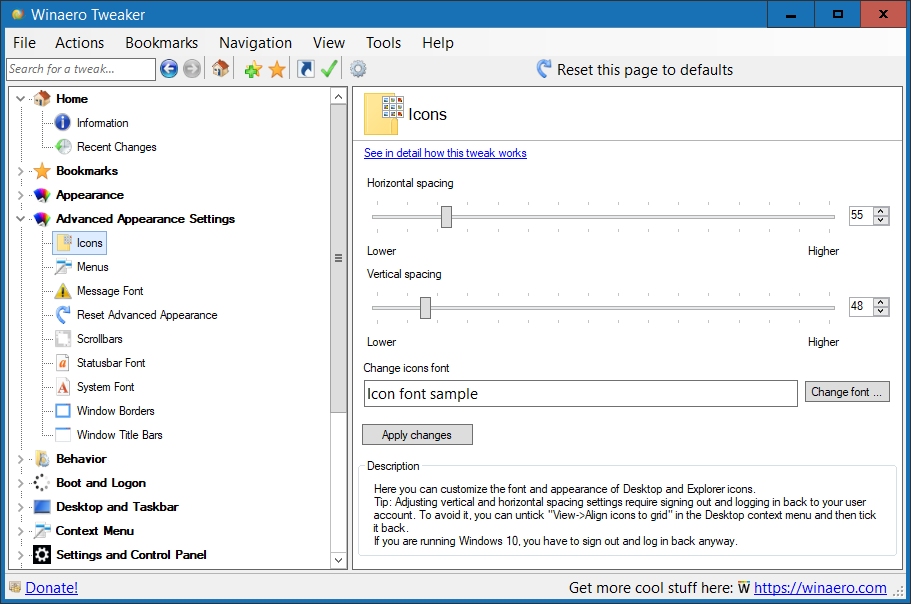Click the Reset page blue arrow icon

tap(544, 69)
